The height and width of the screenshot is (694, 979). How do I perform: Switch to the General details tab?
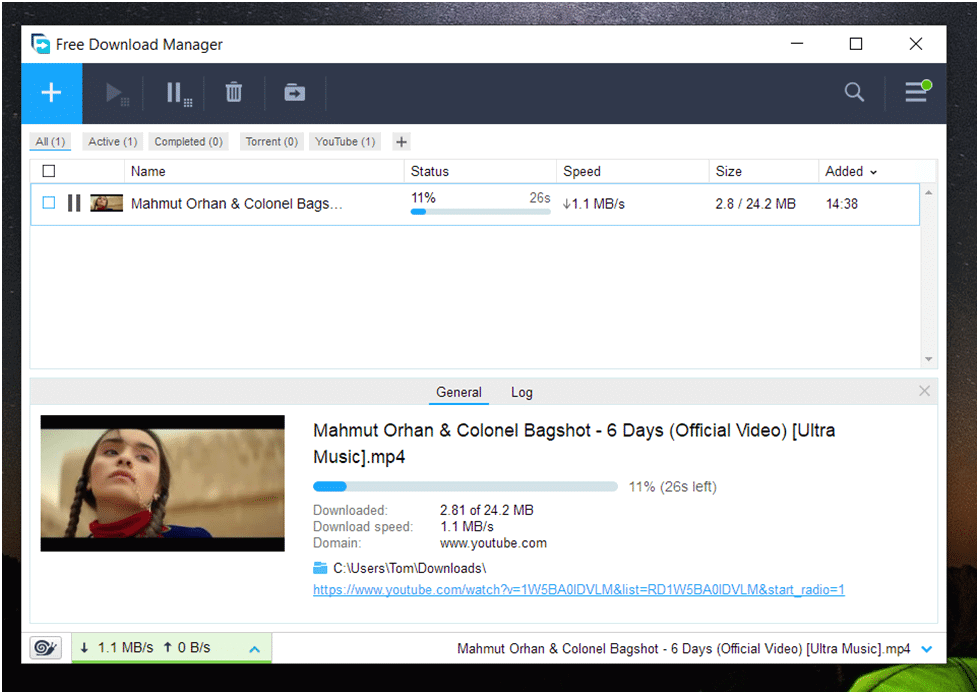(459, 393)
